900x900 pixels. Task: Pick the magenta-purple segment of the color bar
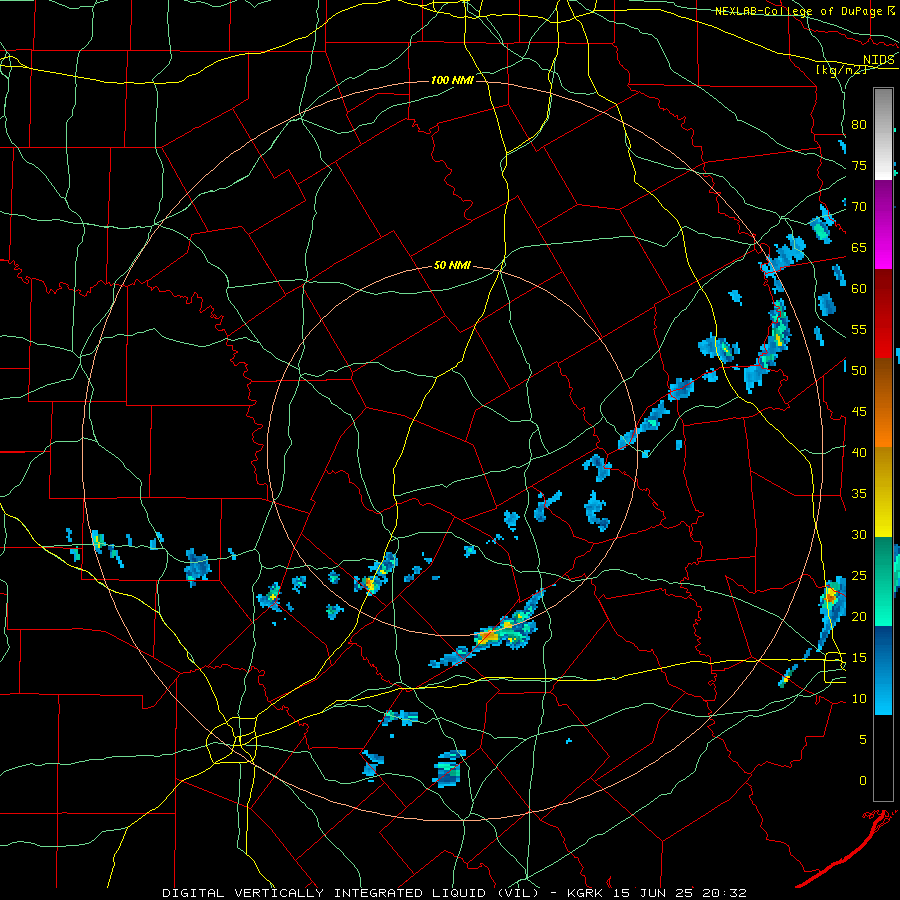pos(883,224)
